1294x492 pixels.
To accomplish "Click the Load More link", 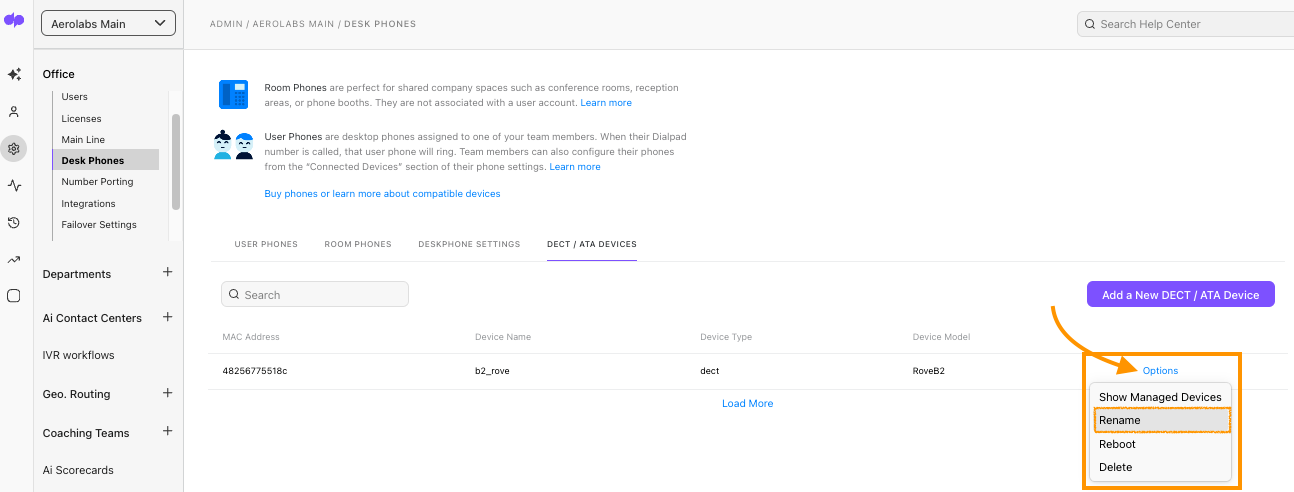I will point(747,403).
